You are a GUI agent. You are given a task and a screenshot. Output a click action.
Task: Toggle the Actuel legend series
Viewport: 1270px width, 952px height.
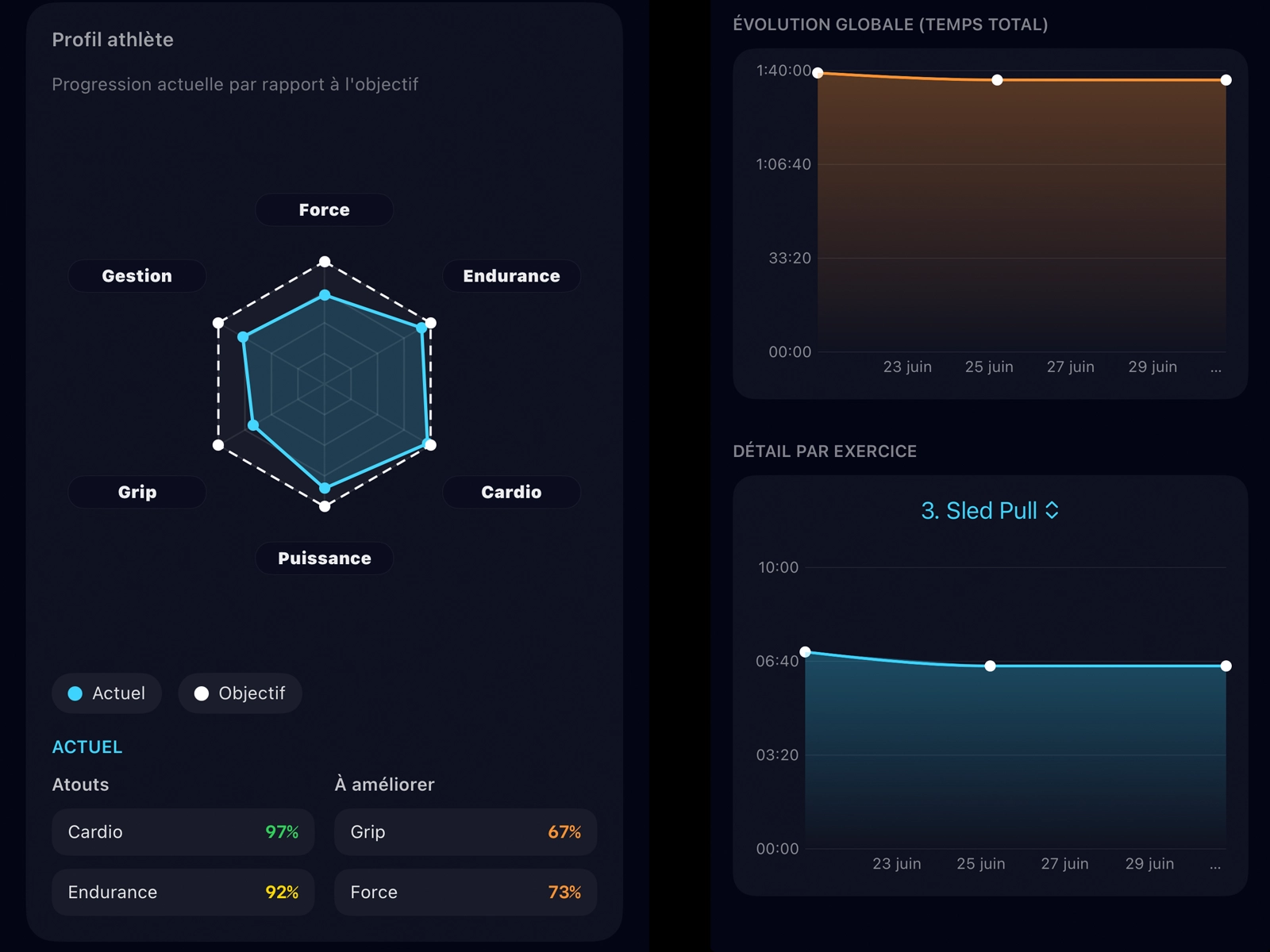[x=106, y=693]
